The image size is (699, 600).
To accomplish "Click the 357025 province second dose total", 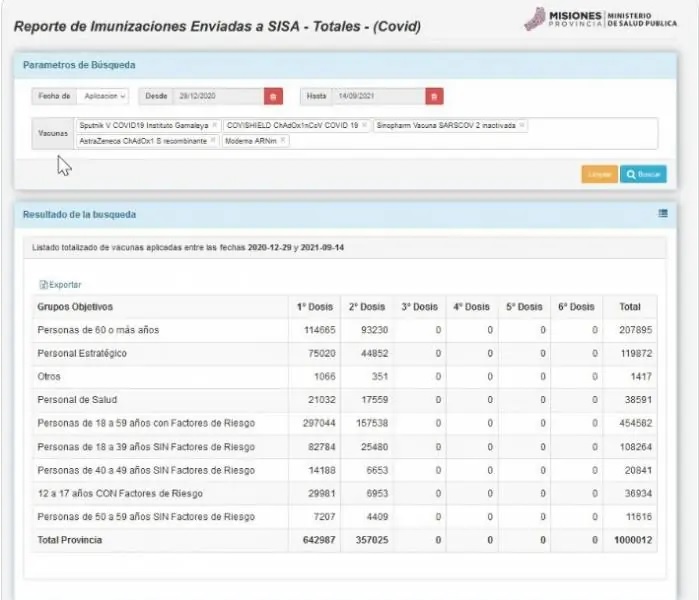I will pos(372,540).
